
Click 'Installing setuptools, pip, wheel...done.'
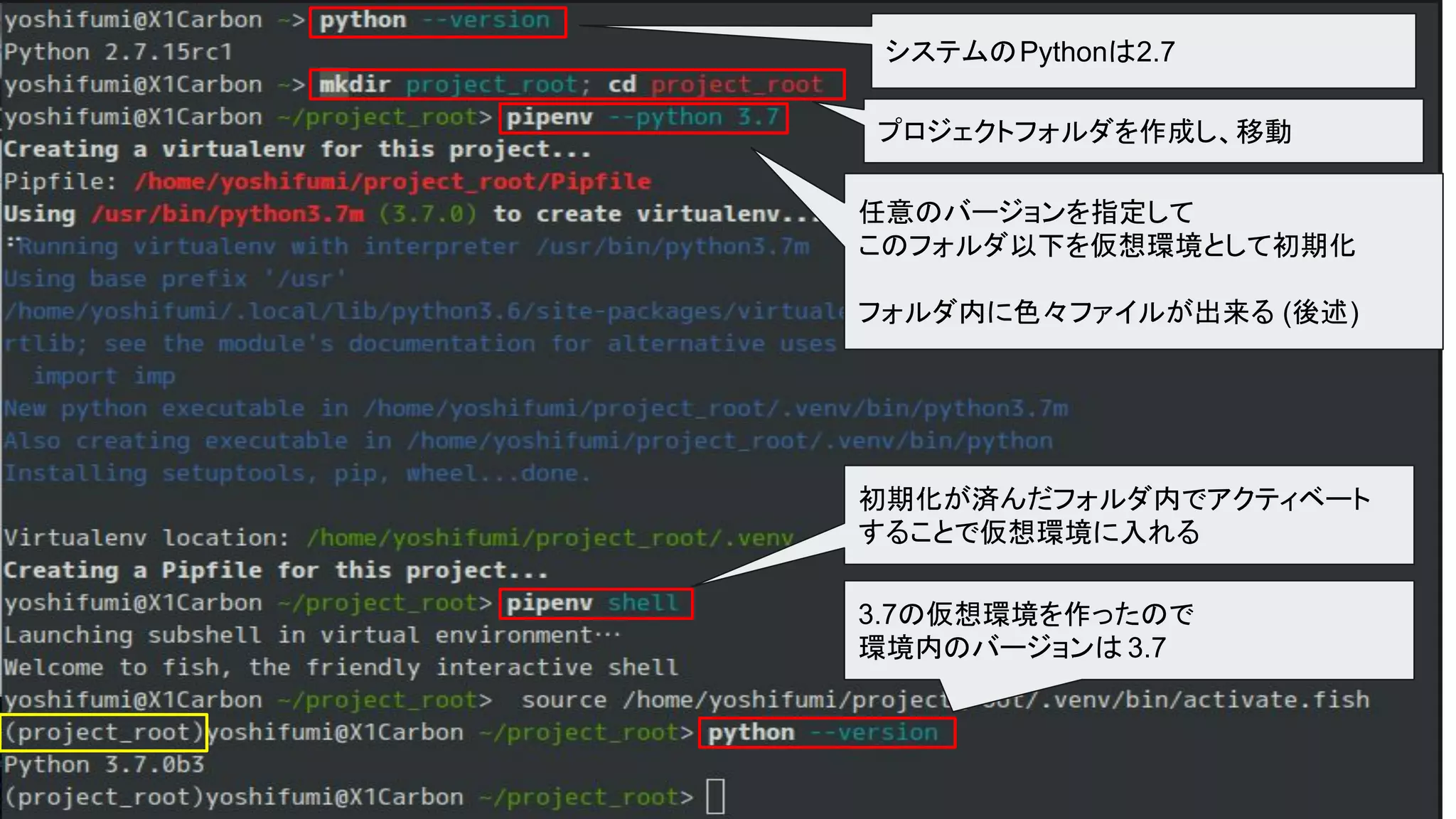click(297, 473)
